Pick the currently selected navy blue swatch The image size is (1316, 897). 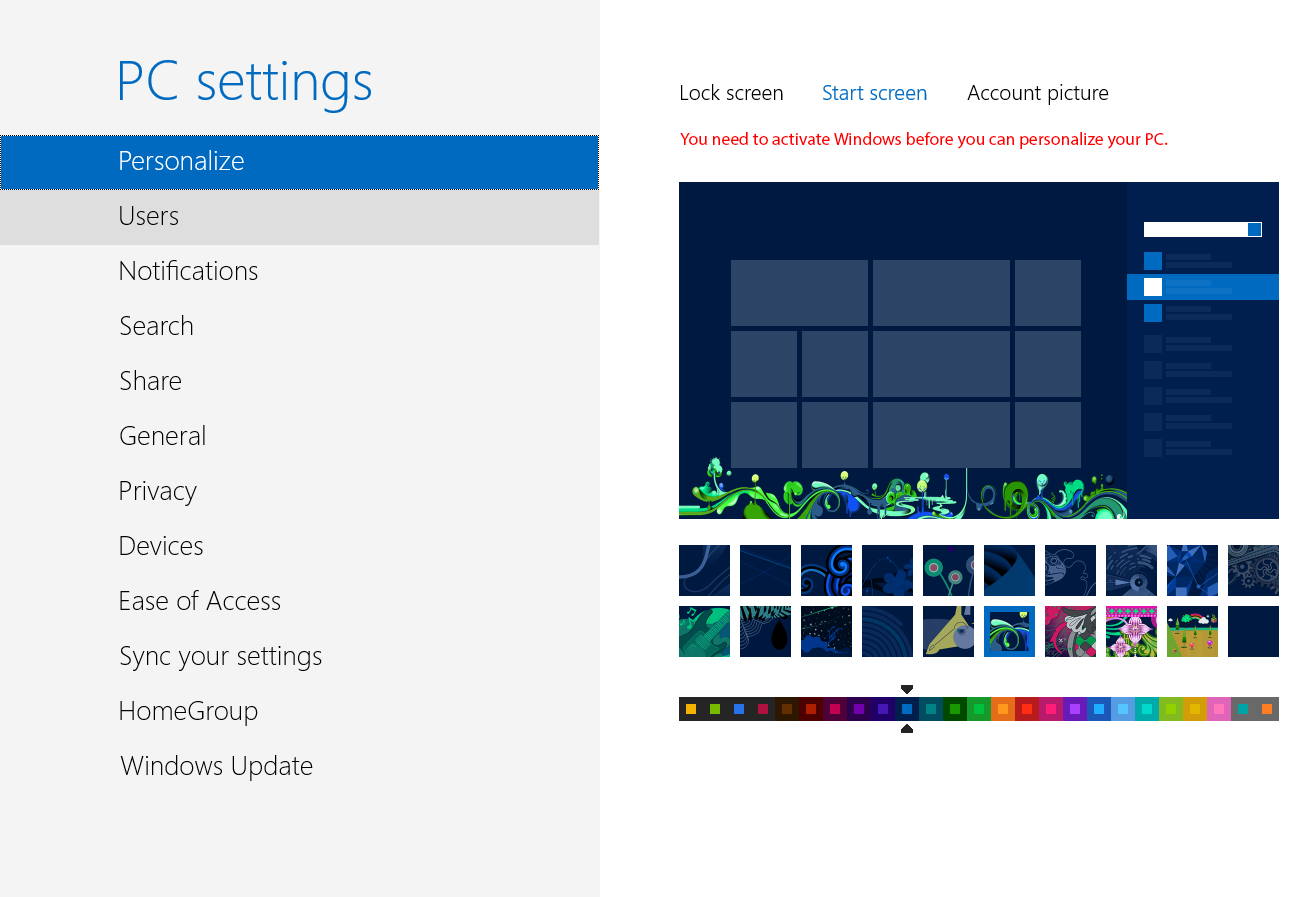pyautogui.click(x=907, y=709)
